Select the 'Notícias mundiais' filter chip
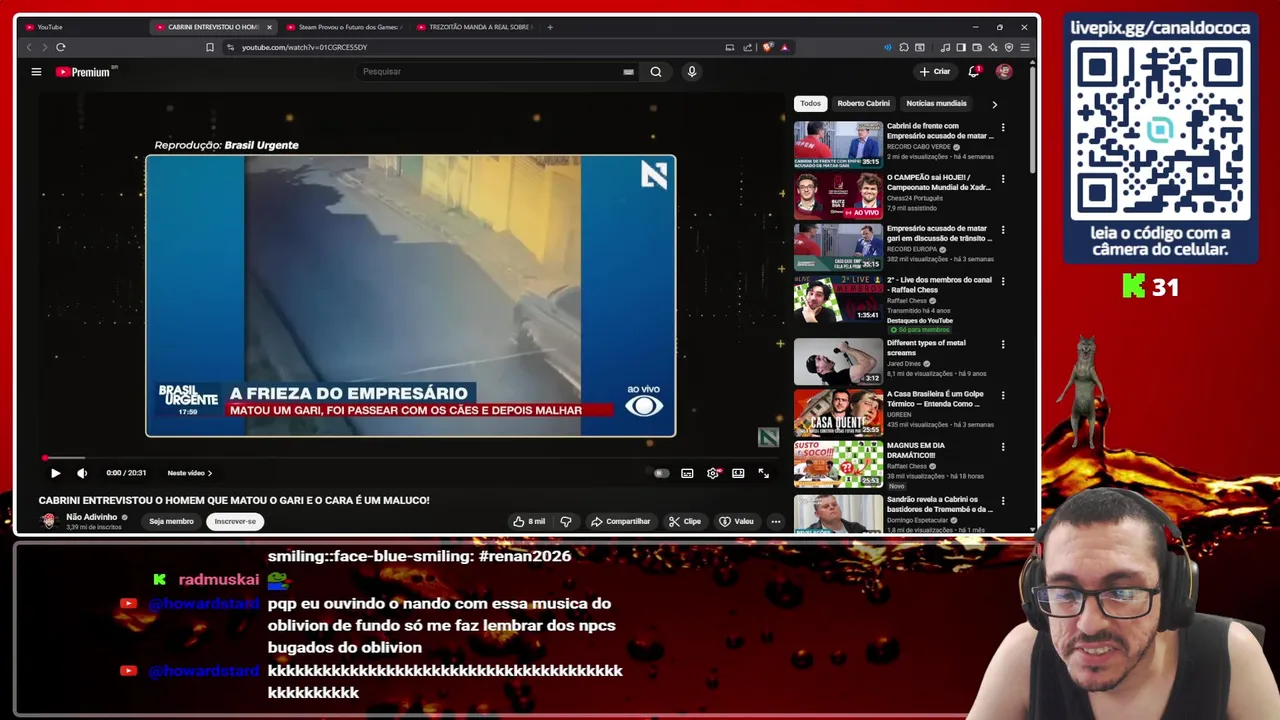The height and width of the screenshot is (720, 1280). [936, 103]
